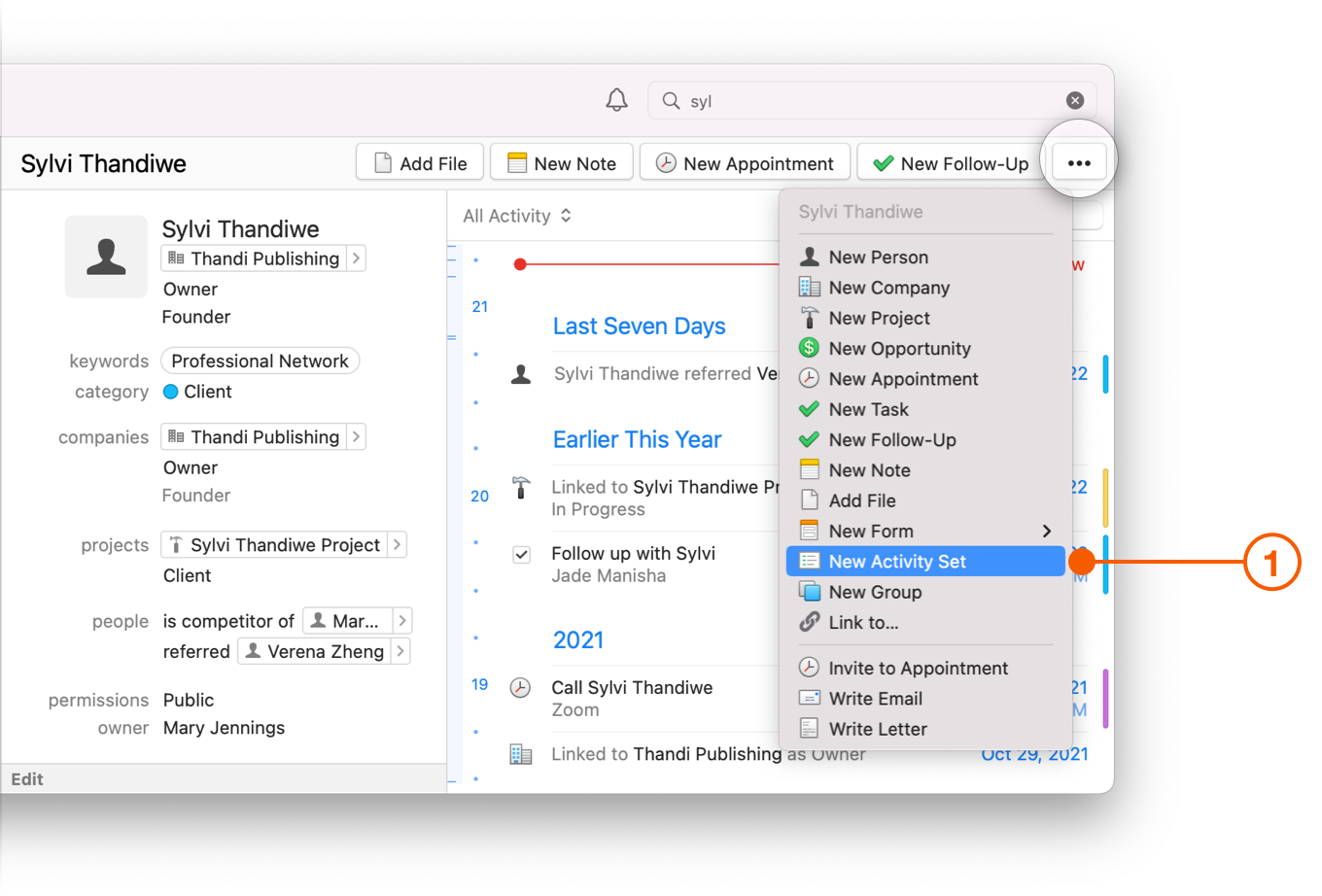This screenshot has width=1322, height=896.
Task: Clear the search field with the X icon
Action: click(x=1074, y=100)
